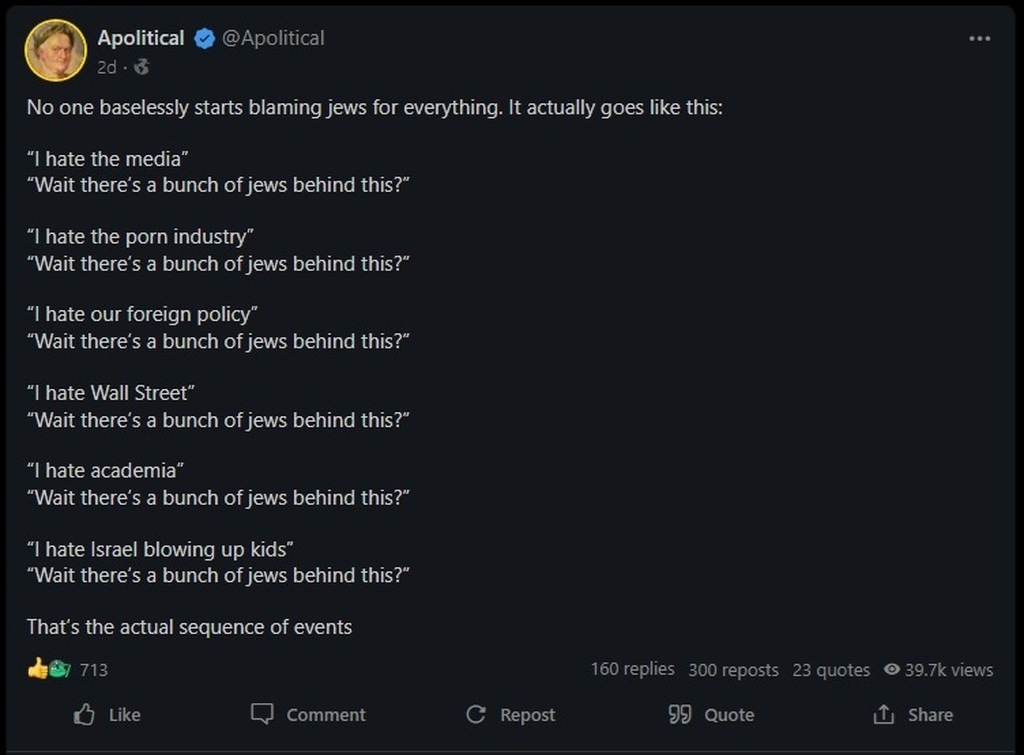The image size is (1024, 755).
Task: Click the @Apolitical handle
Action: [x=272, y=38]
